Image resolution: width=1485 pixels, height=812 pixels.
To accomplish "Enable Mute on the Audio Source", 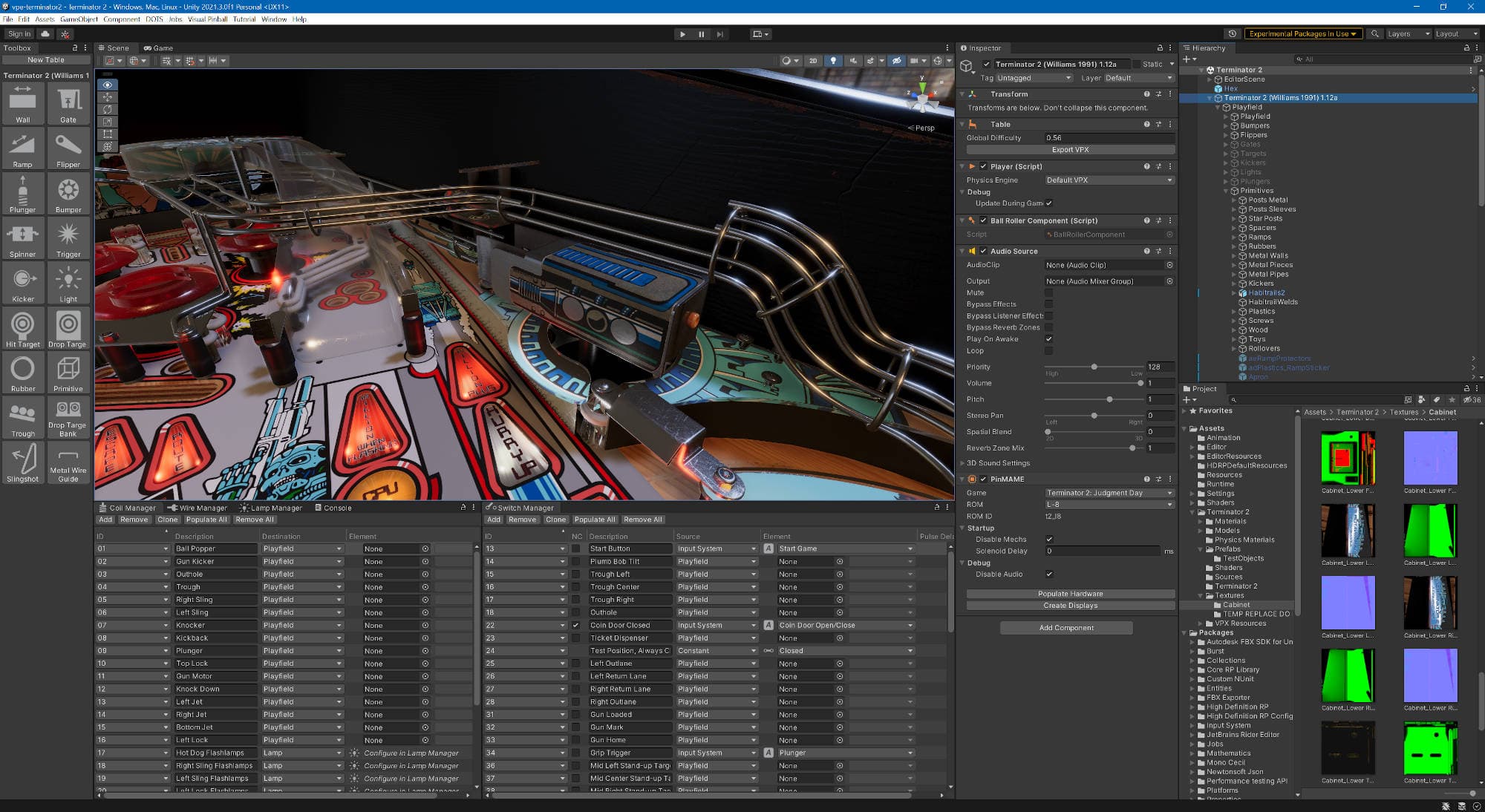I will [x=1049, y=292].
